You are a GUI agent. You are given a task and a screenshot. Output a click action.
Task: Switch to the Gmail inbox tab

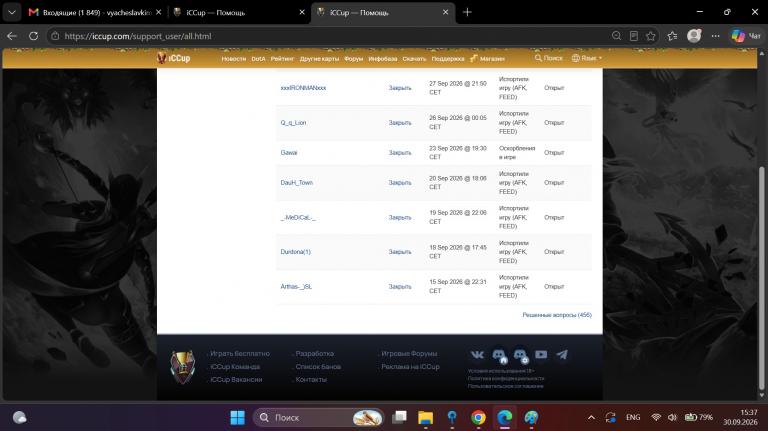(x=95, y=12)
